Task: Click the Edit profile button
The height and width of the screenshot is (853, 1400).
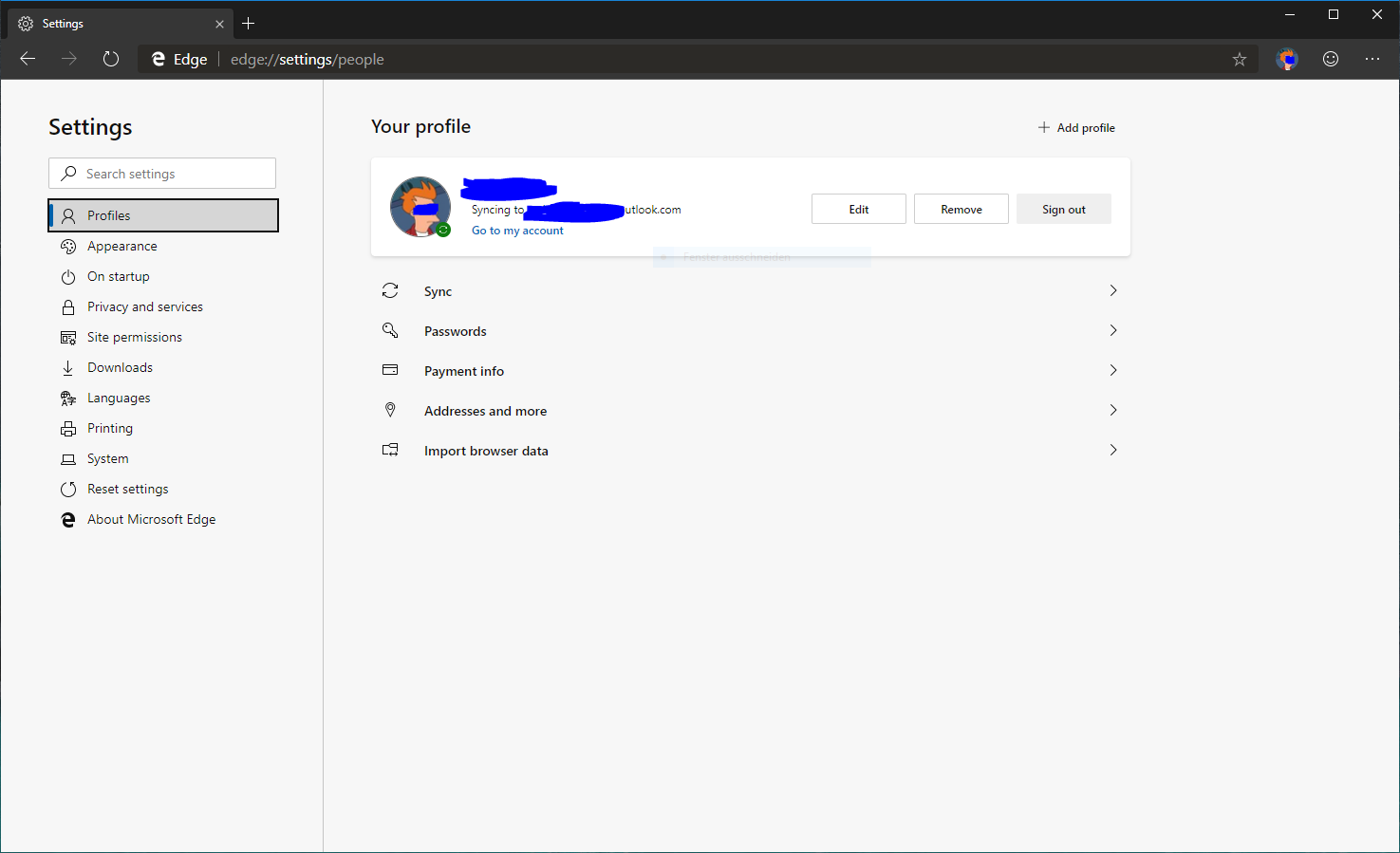Action: (x=858, y=209)
